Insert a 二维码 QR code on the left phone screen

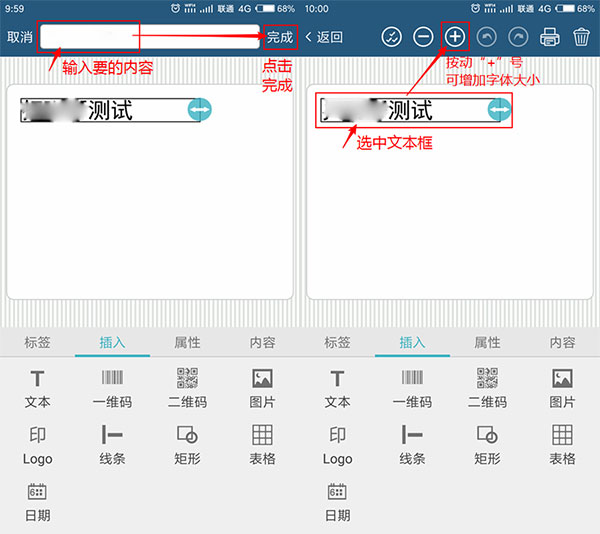[x=187, y=388]
